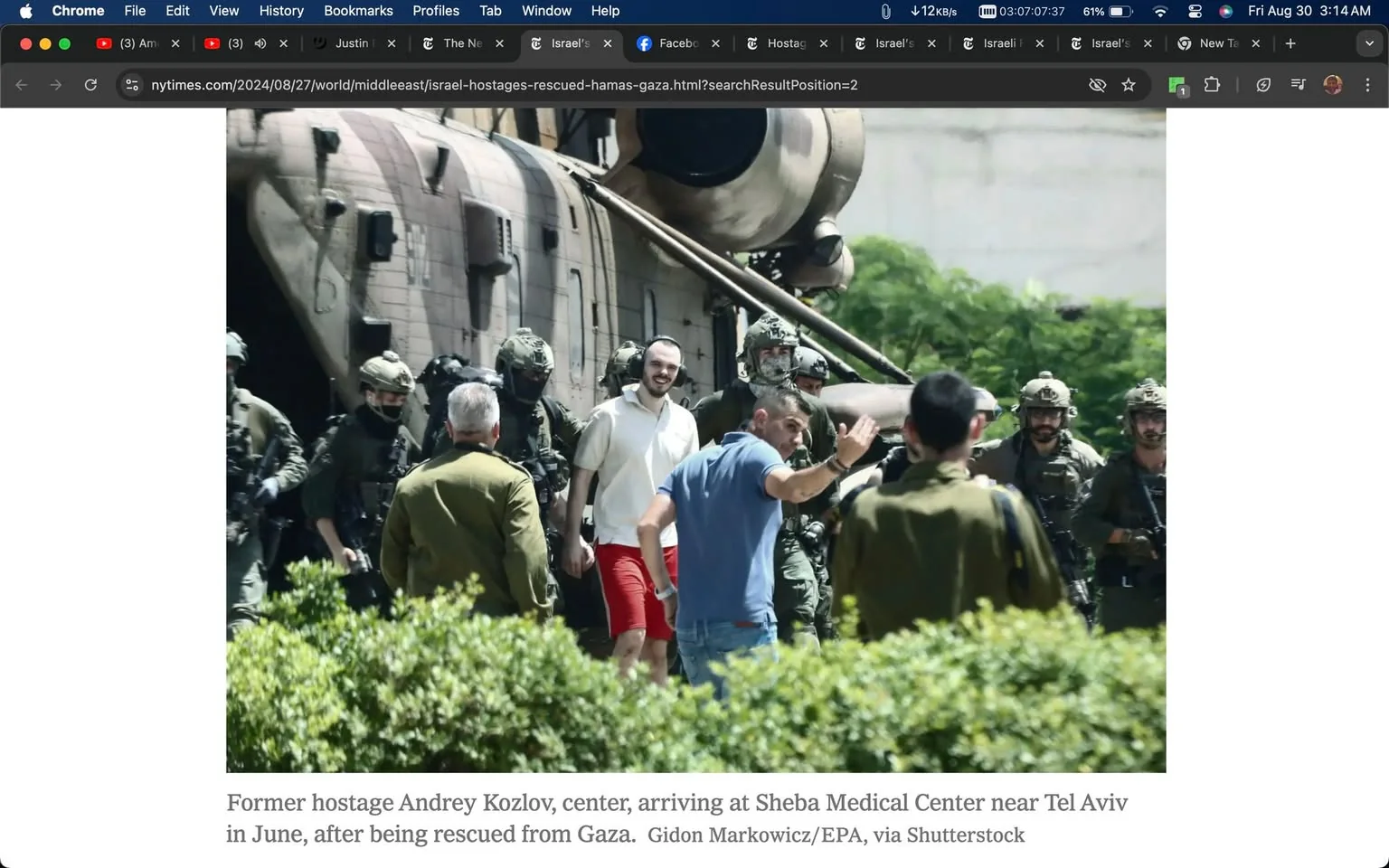Close the active Israel's article tab

tap(608, 43)
